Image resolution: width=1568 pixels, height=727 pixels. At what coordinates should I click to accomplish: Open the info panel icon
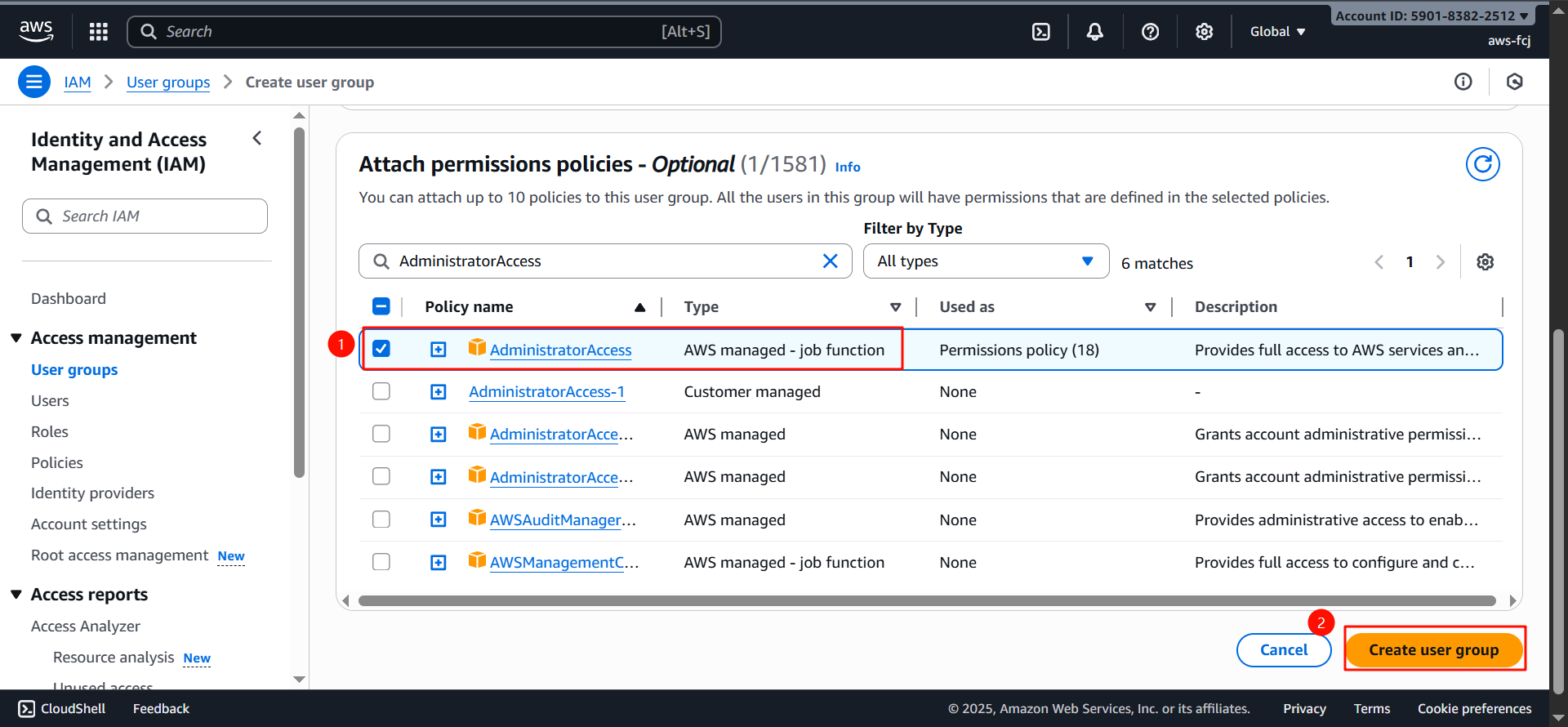1463,82
